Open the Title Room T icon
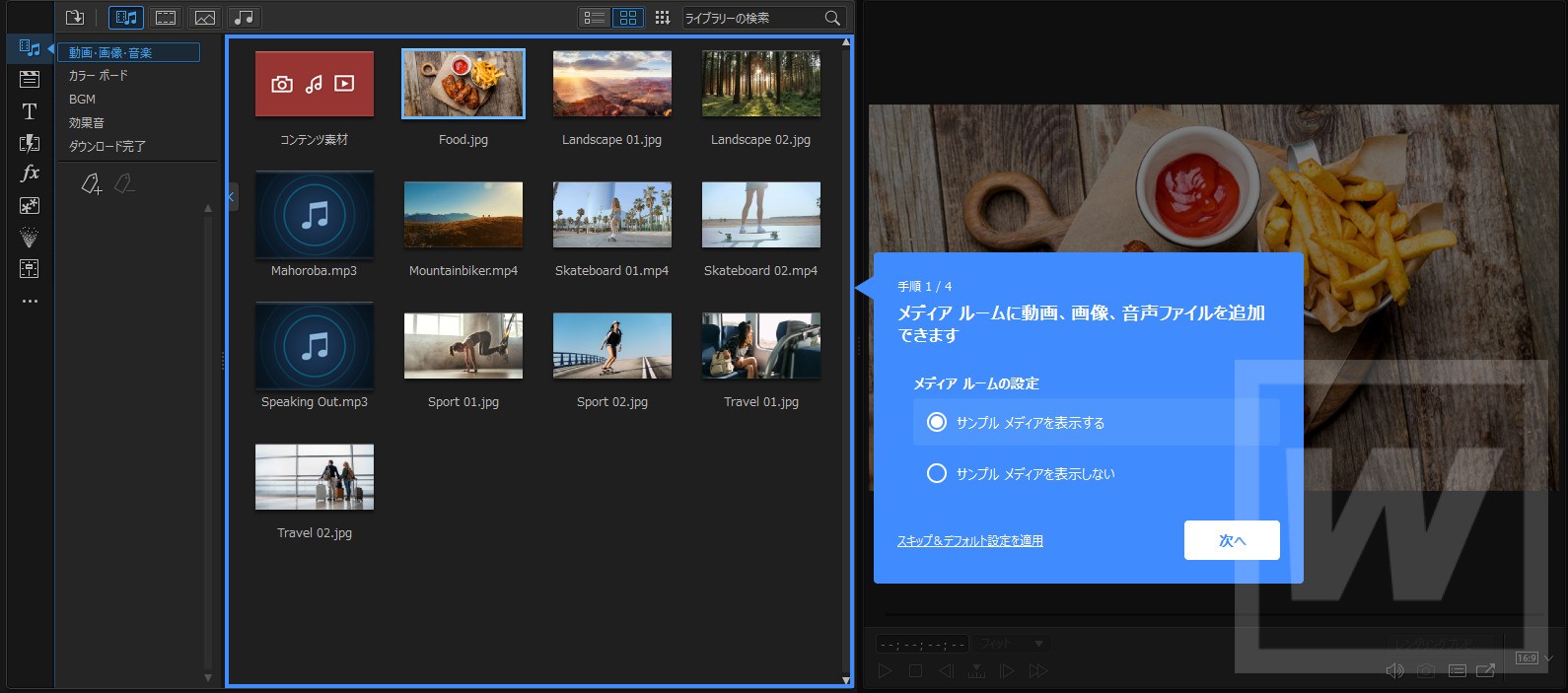The image size is (1568, 693). coord(30,111)
